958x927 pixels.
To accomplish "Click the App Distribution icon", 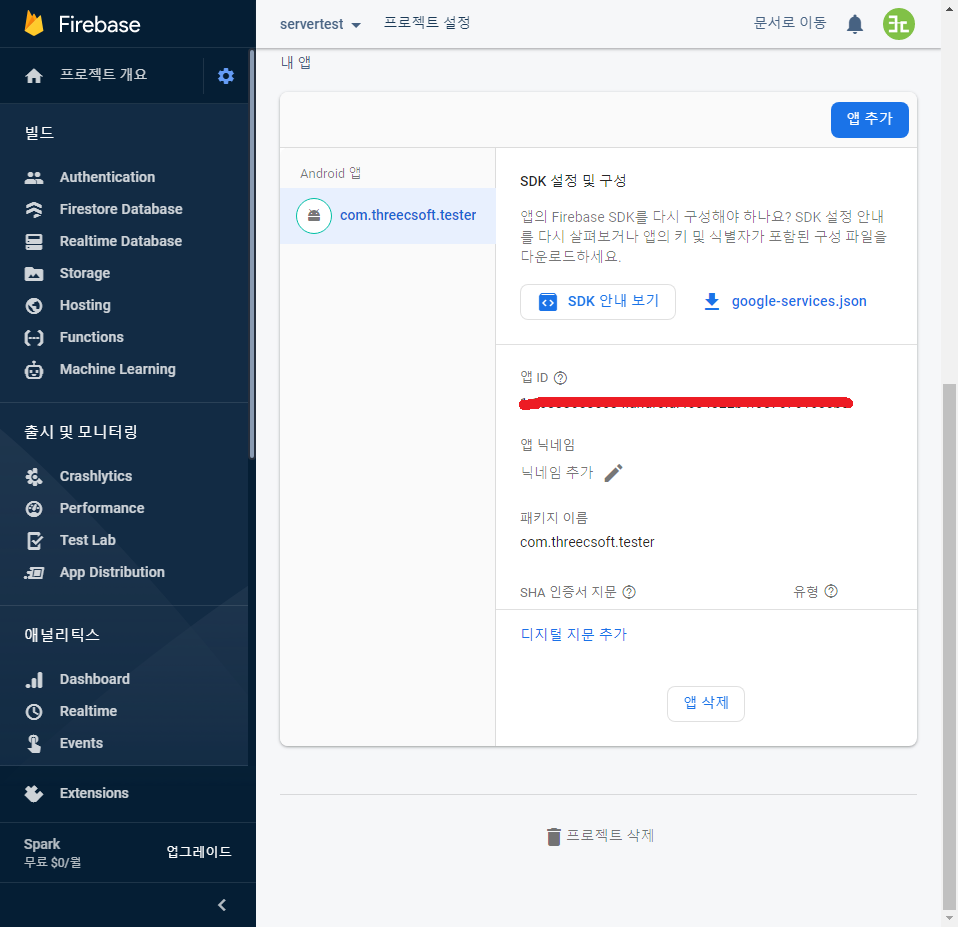I will coord(34,573).
